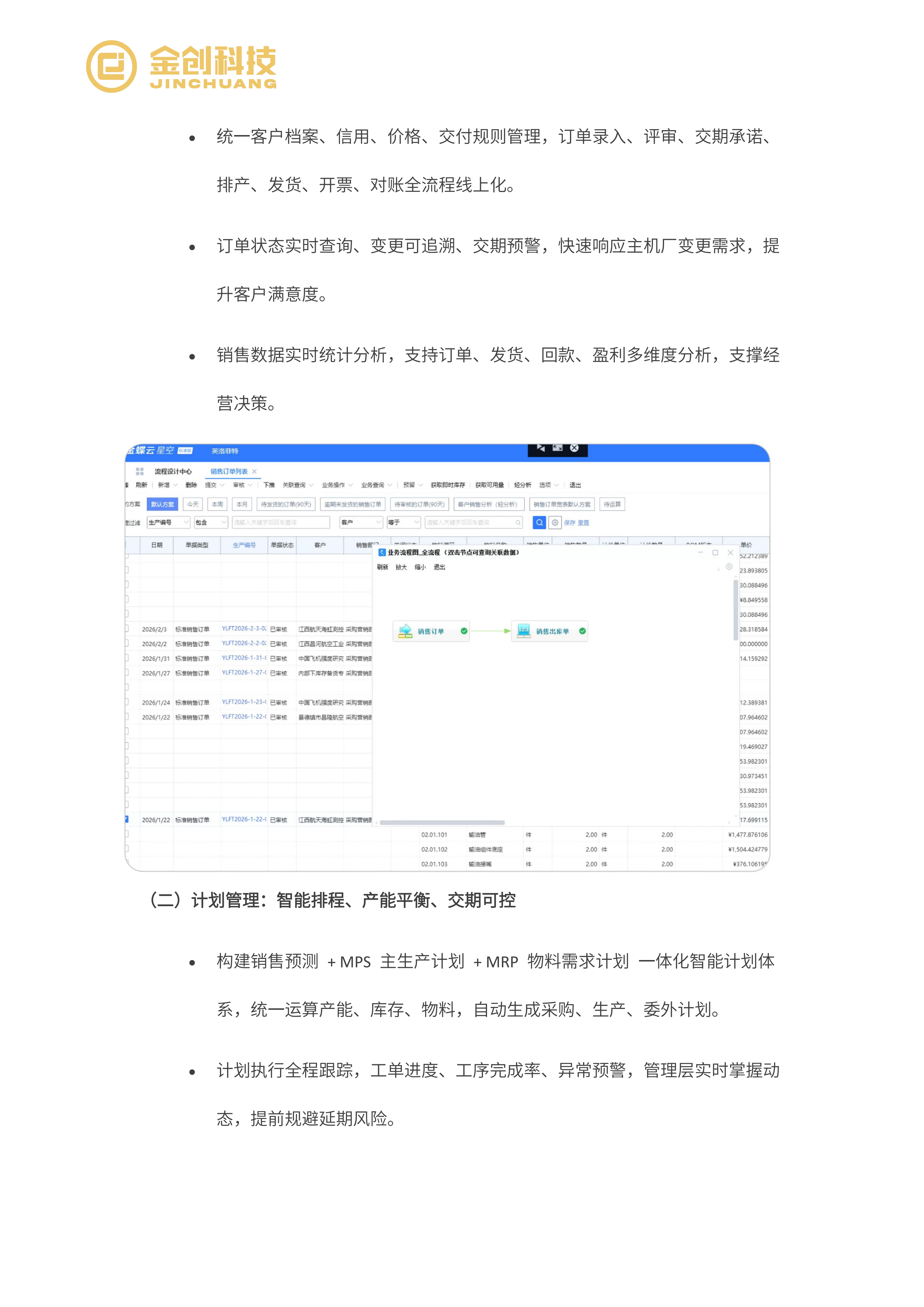Tick checkbox of the 2026/2/3 order row

click(126, 628)
